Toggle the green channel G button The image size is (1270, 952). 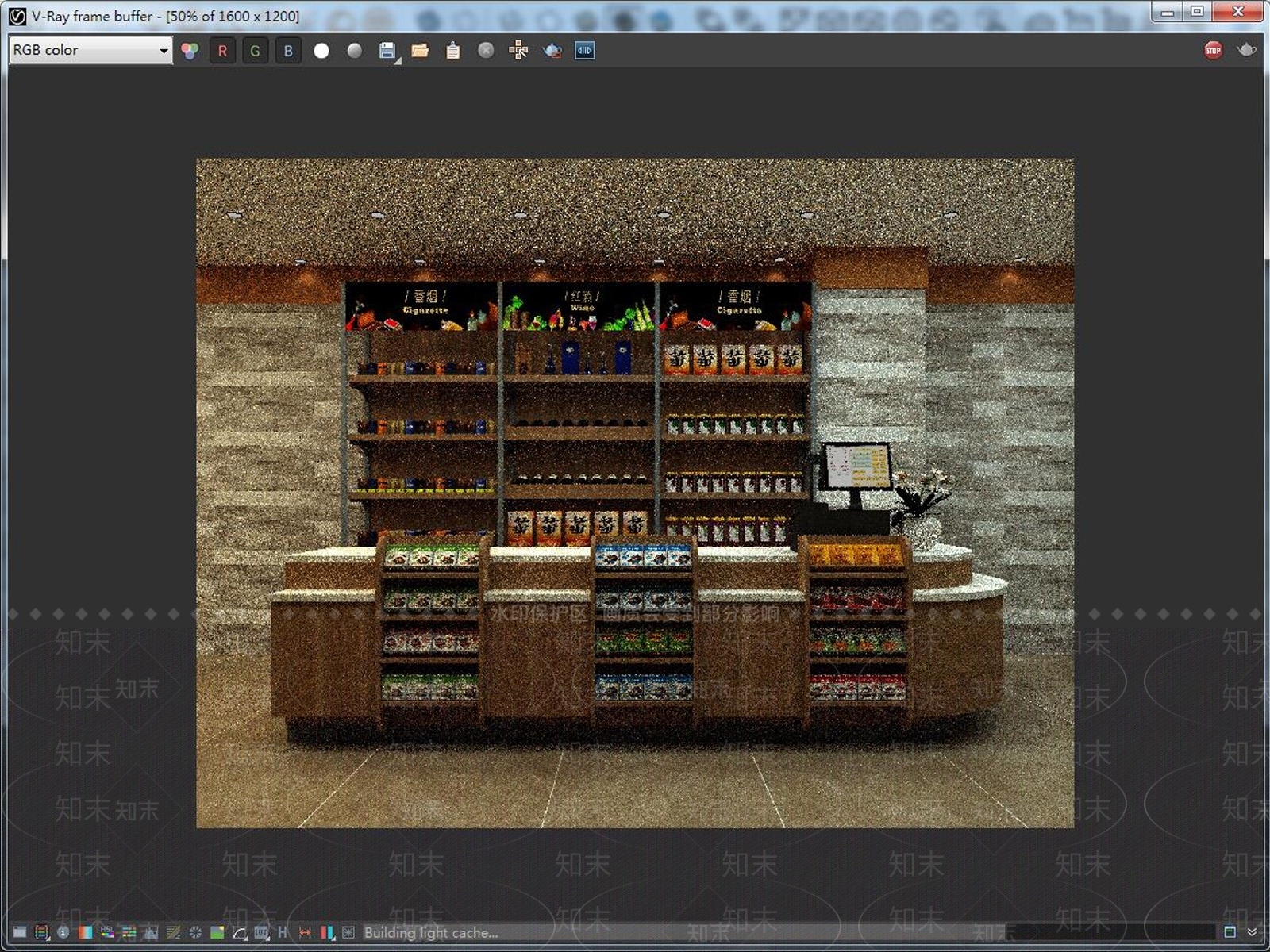(255, 51)
